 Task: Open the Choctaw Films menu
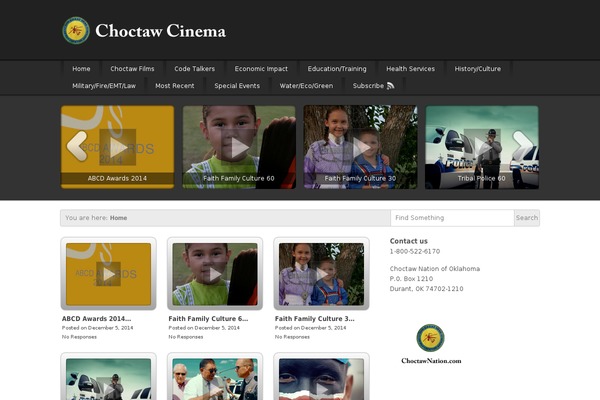tap(132, 69)
